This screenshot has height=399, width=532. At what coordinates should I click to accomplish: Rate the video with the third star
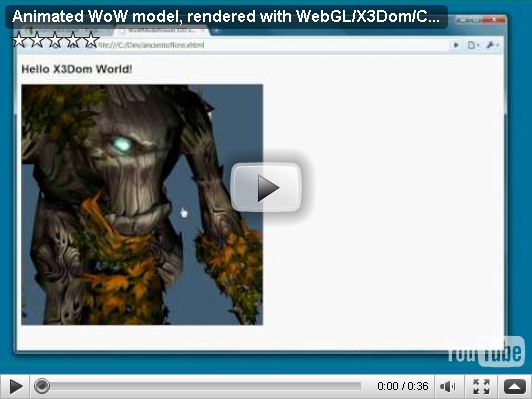(x=55, y=40)
